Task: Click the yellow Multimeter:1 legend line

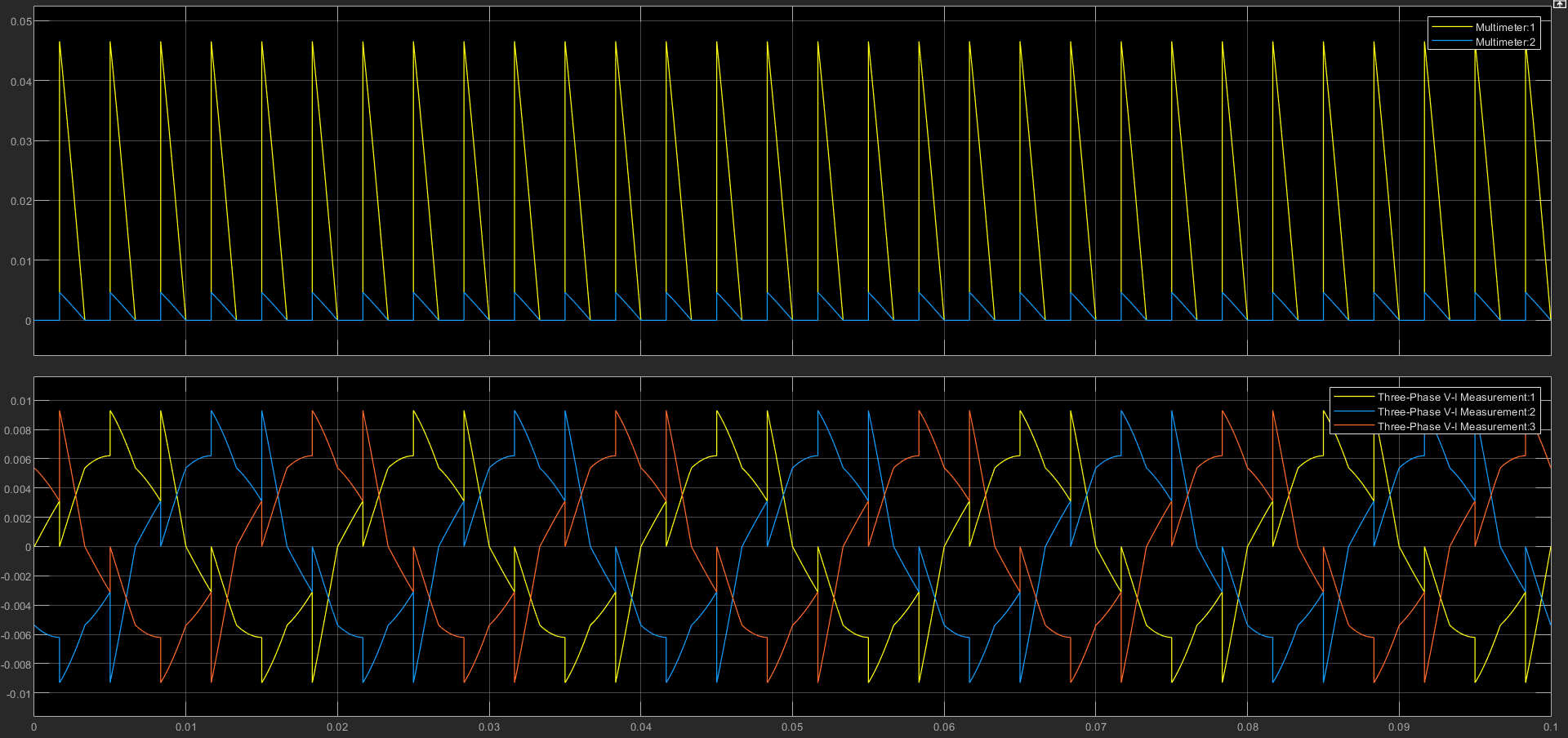Action: click(1452, 27)
